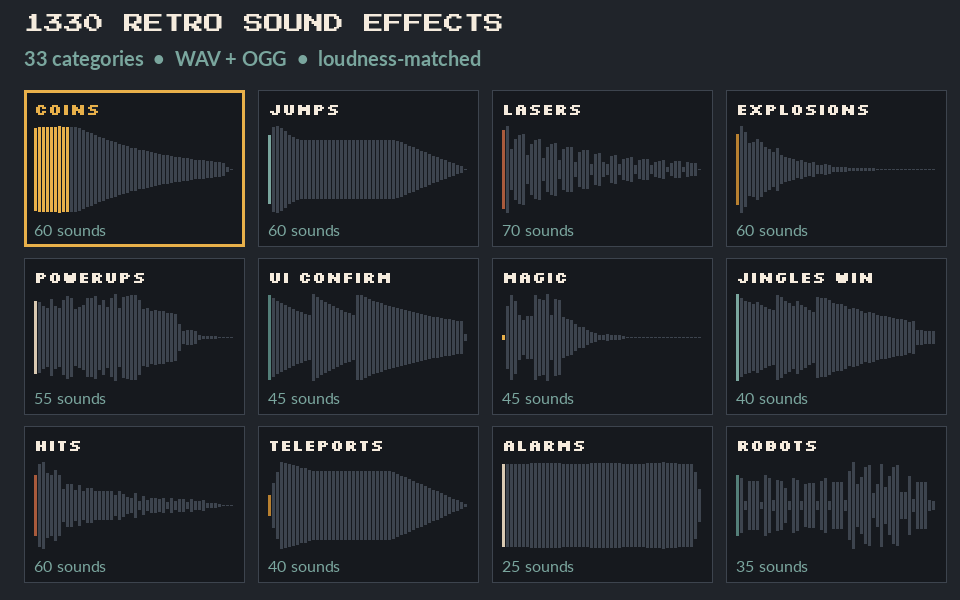Select the Coins sound category card
The image size is (960, 600).
point(134,168)
